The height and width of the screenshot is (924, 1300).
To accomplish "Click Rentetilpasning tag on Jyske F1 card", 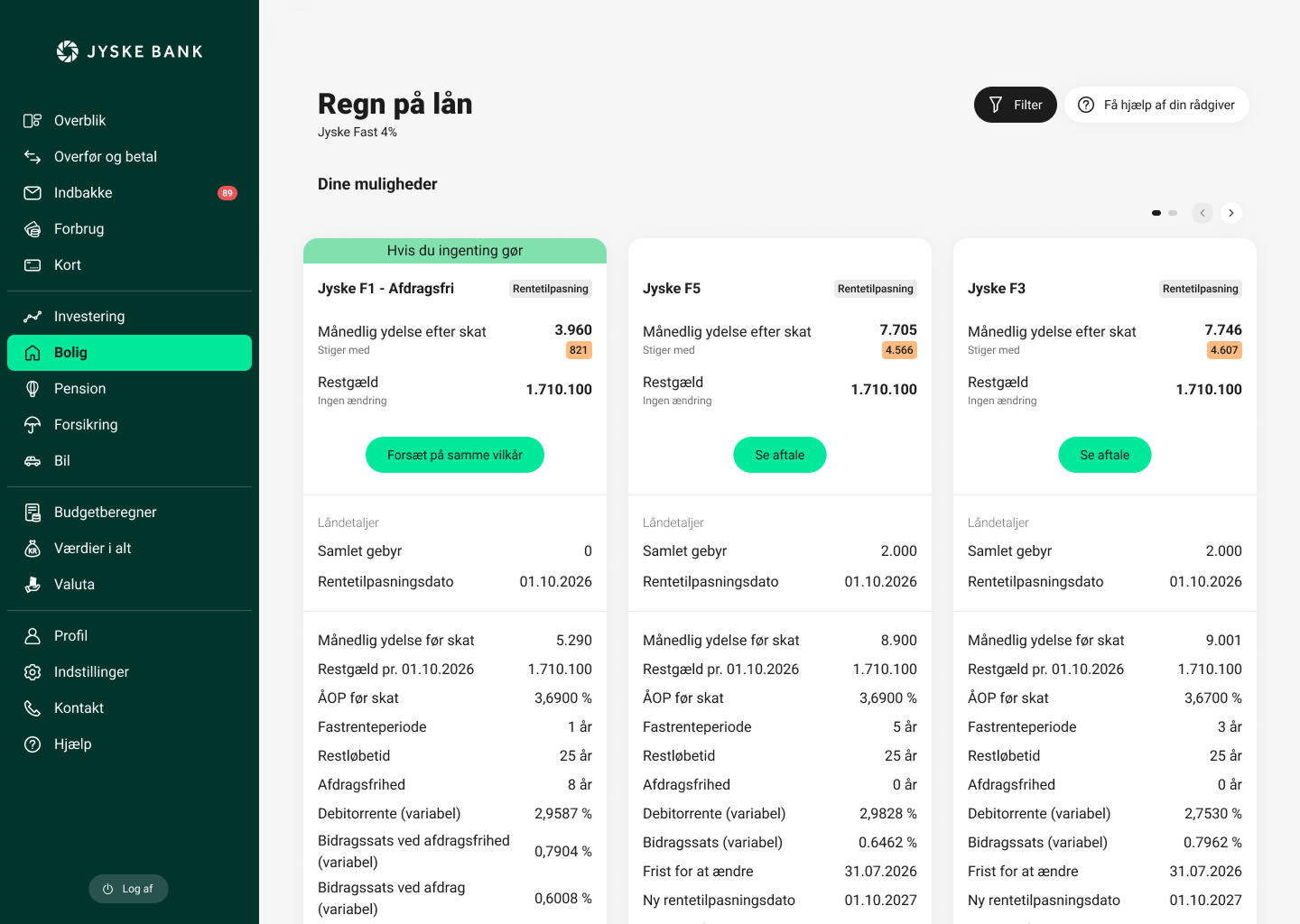I will [551, 289].
